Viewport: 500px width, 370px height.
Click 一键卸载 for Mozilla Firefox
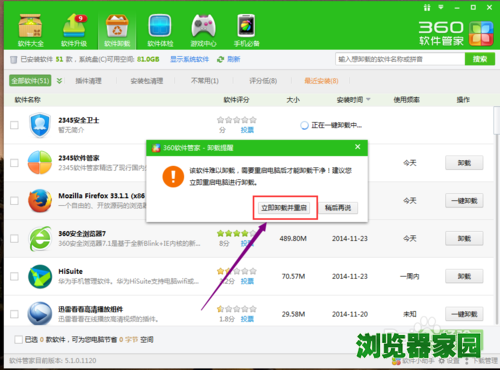(464, 201)
